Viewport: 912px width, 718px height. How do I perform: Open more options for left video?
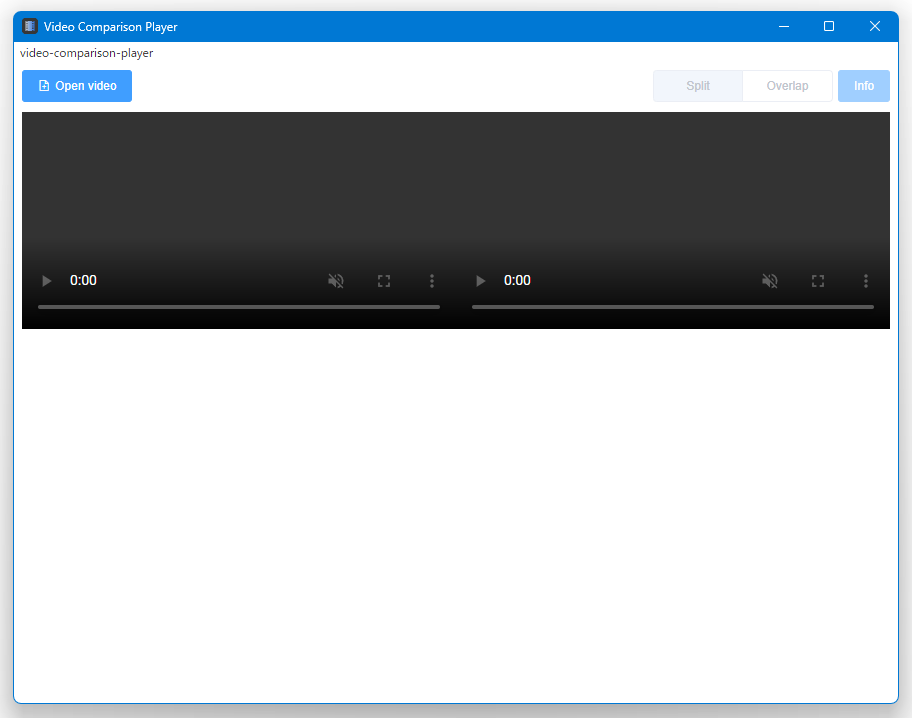[x=432, y=281]
